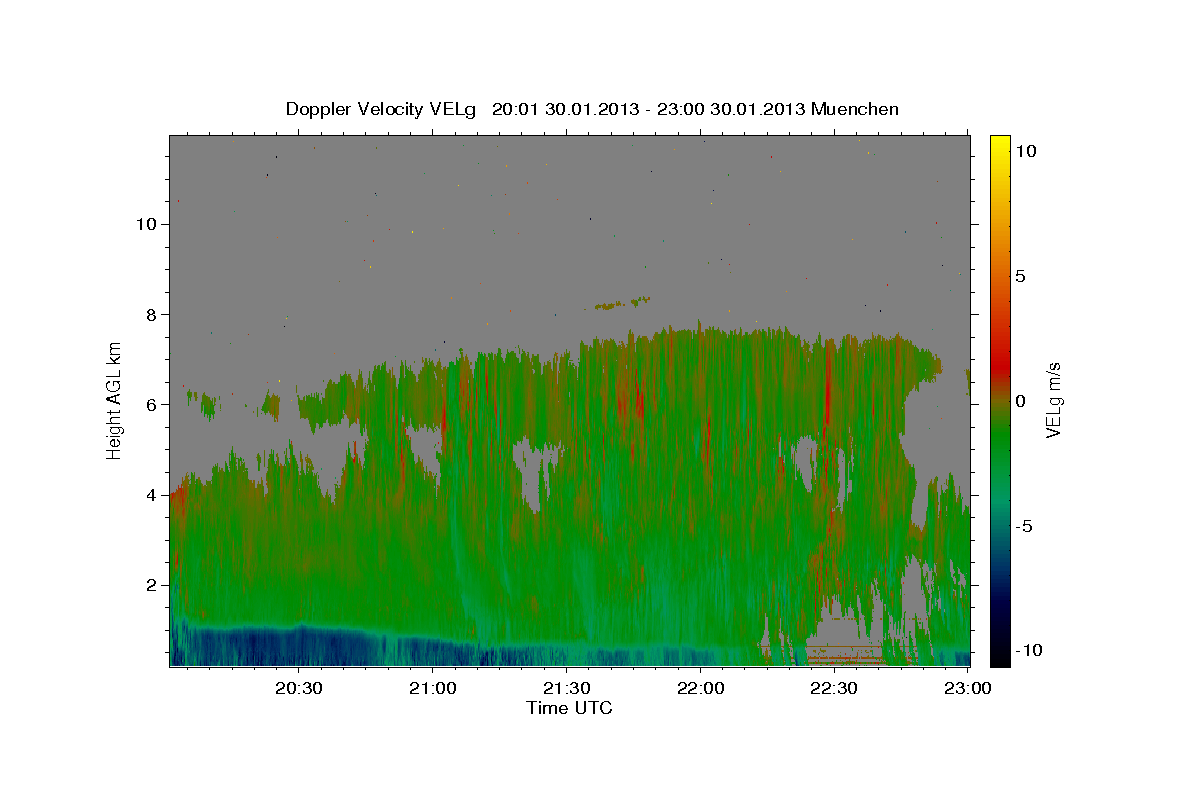The height and width of the screenshot is (800, 1200).
Task: Click the end date '23:00 30.01.2013' in title
Action: (729, 109)
